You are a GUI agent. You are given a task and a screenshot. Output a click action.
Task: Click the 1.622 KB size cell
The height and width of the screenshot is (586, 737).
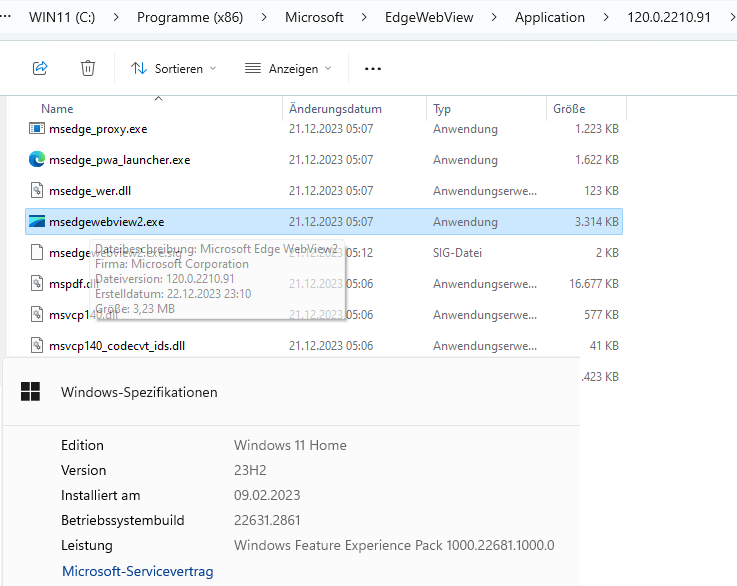[596, 160]
